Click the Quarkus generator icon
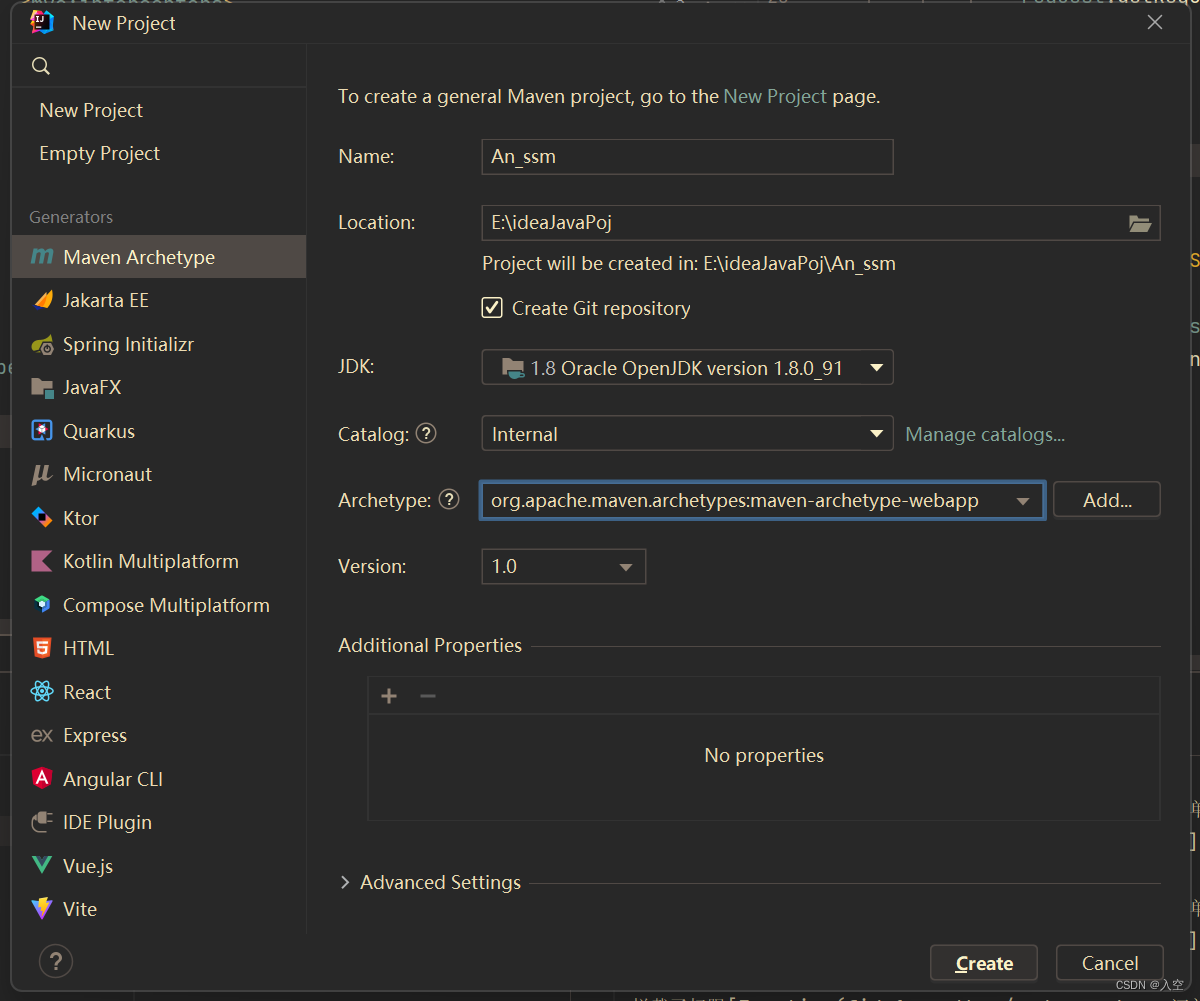Viewport: 1200px width, 1001px height. pos(42,431)
